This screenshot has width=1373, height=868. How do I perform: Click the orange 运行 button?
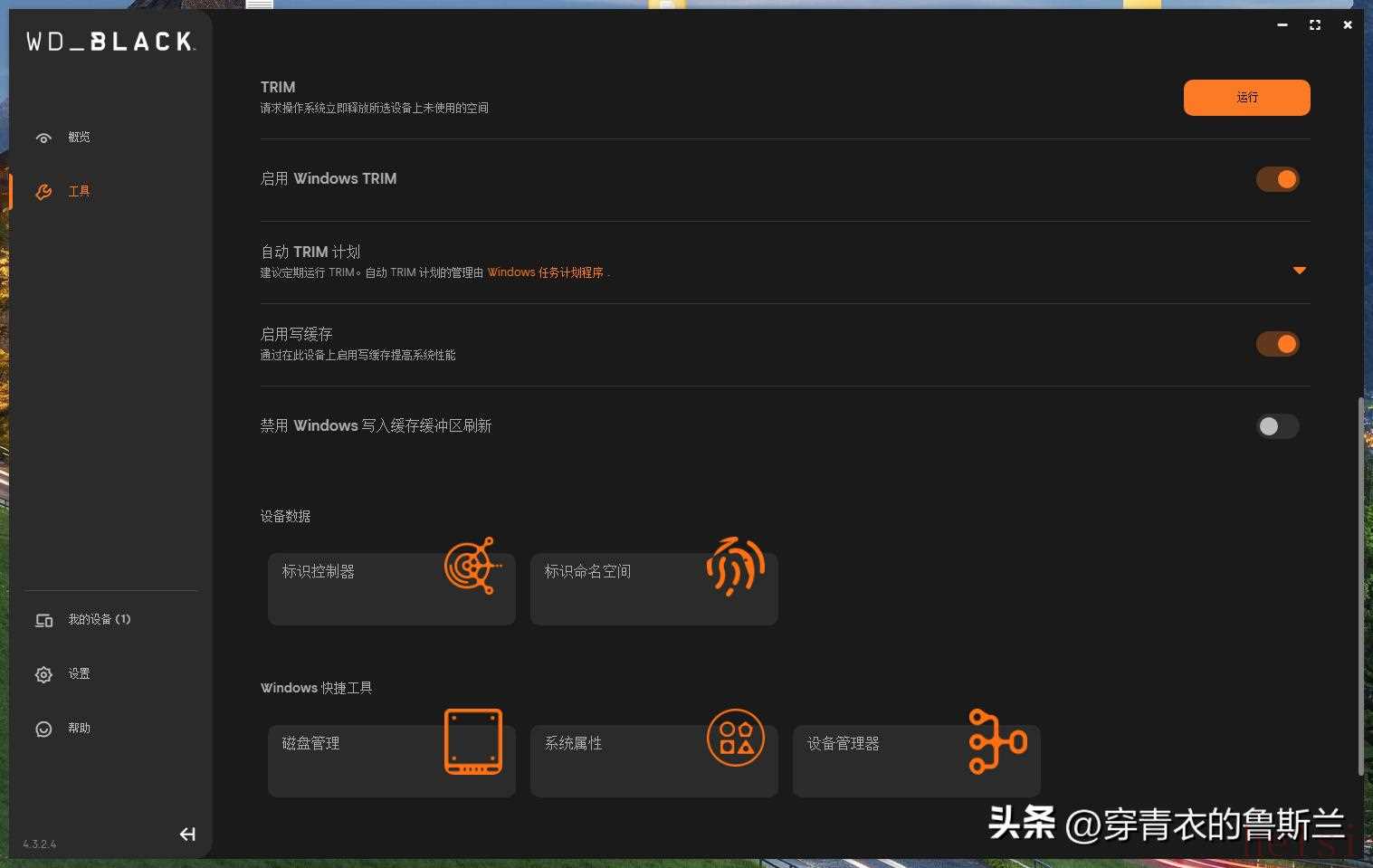1246,98
